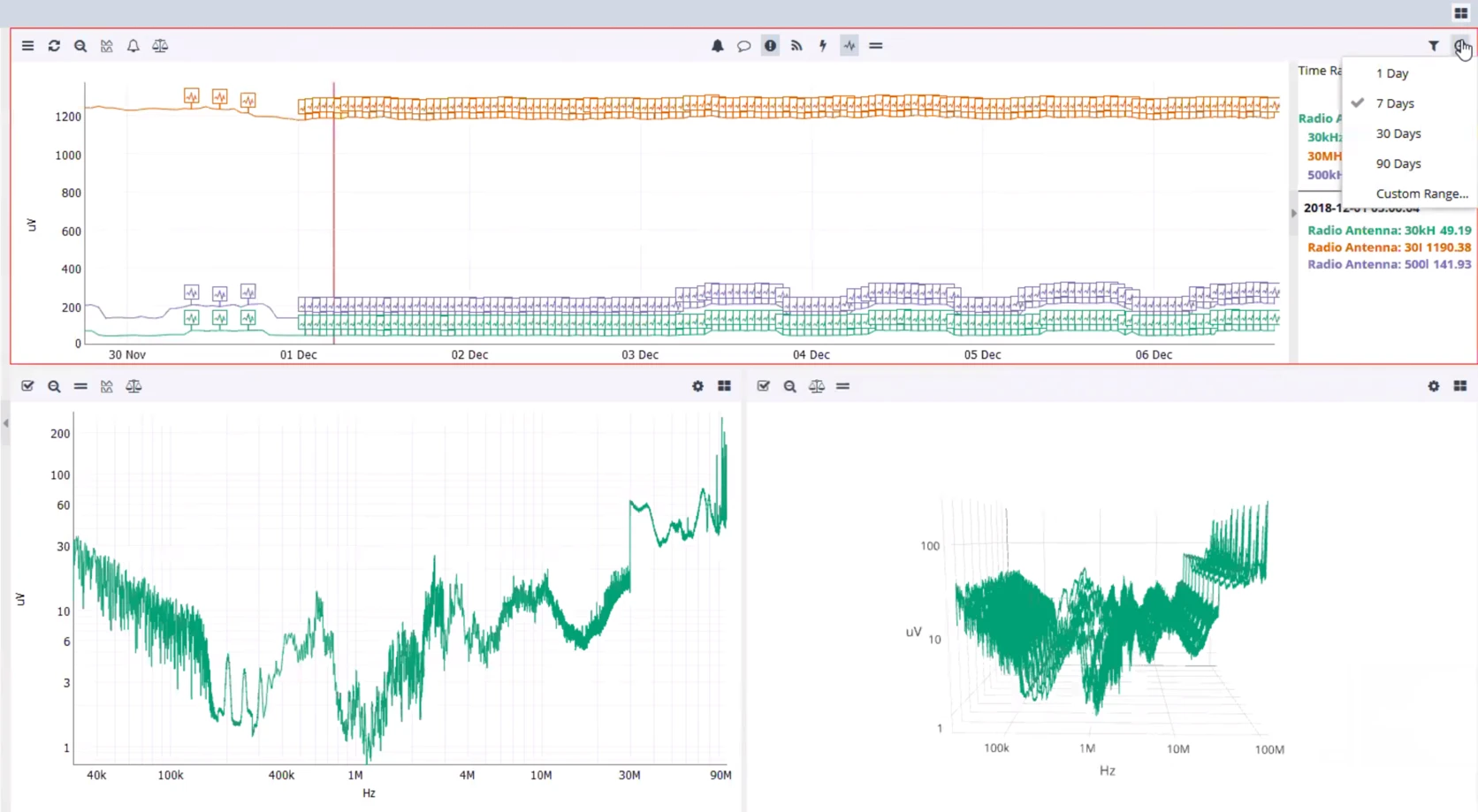Click the lightning bolt event icon
Image resolution: width=1478 pixels, height=812 pixels.
click(x=823, y=46)
